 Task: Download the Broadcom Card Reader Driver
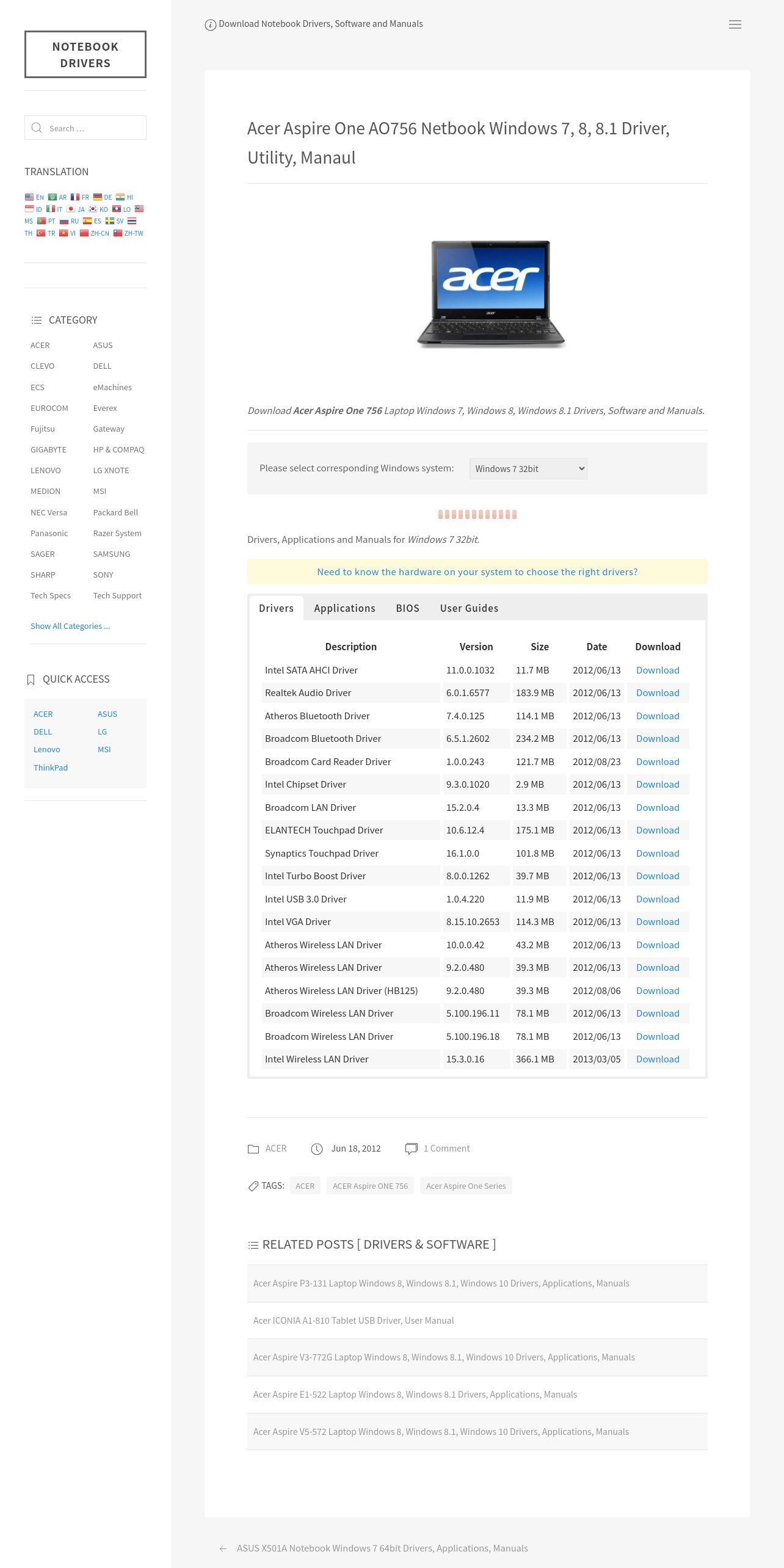(658, 761)
